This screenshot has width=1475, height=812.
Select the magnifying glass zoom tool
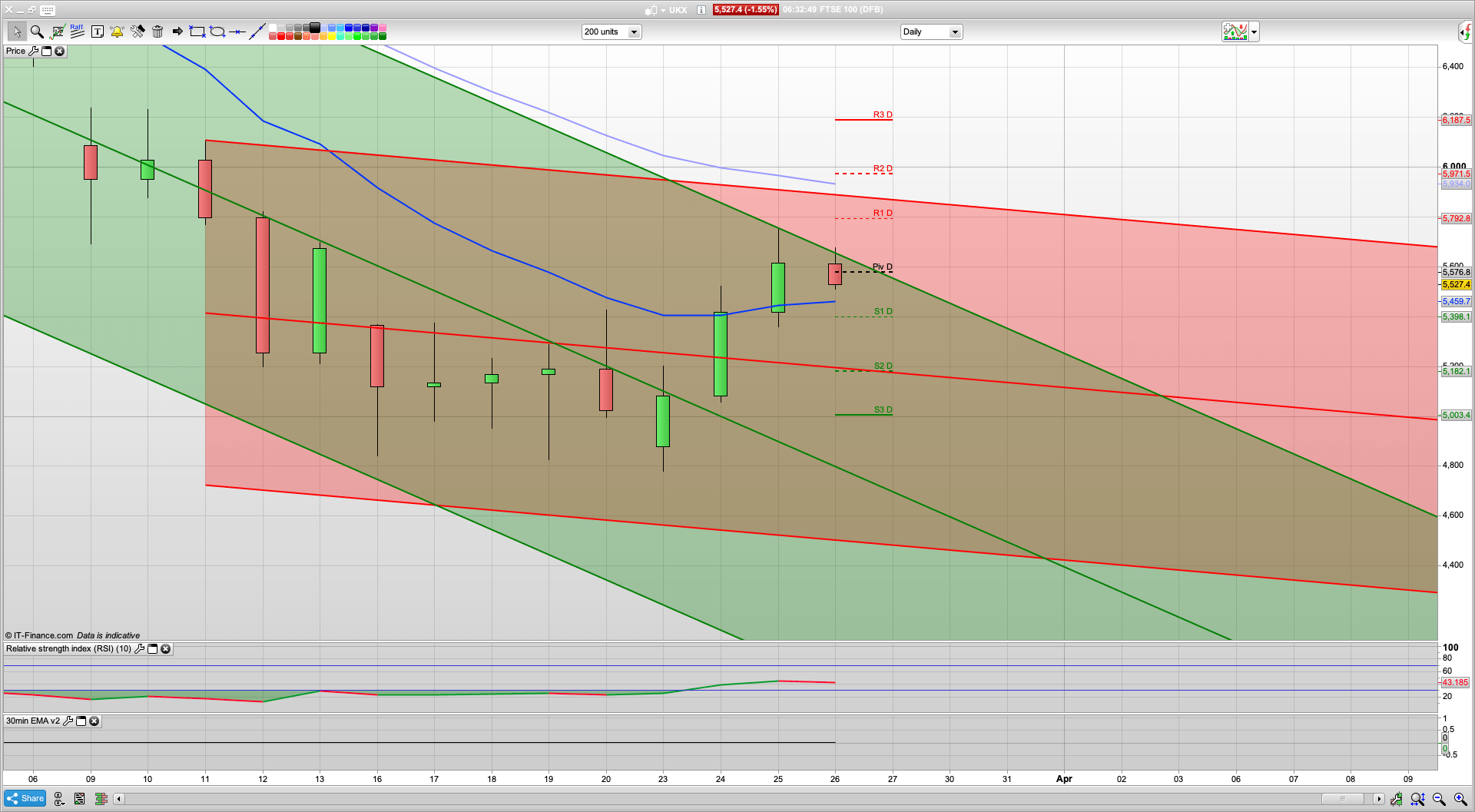click(36, 31)
